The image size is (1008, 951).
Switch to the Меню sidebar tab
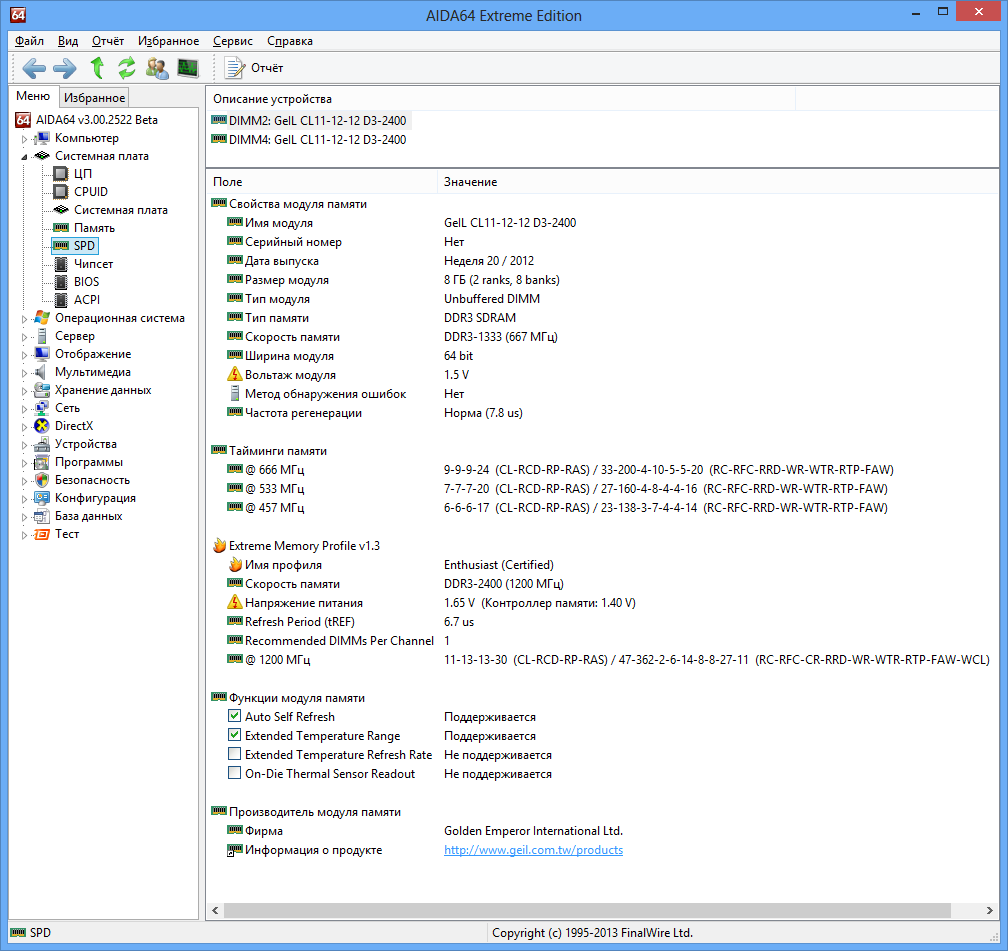(x=33, y=96)
